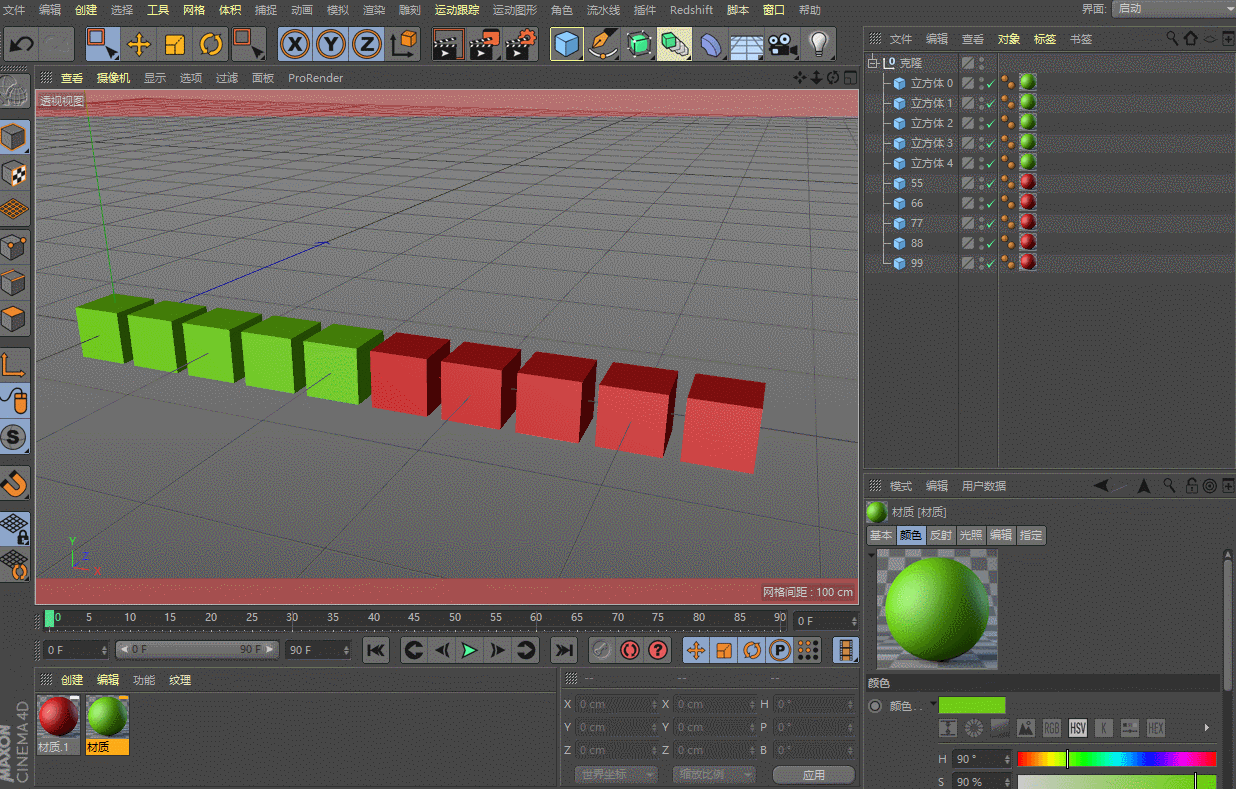Select the RGB color mode button

click(1052, 728)
